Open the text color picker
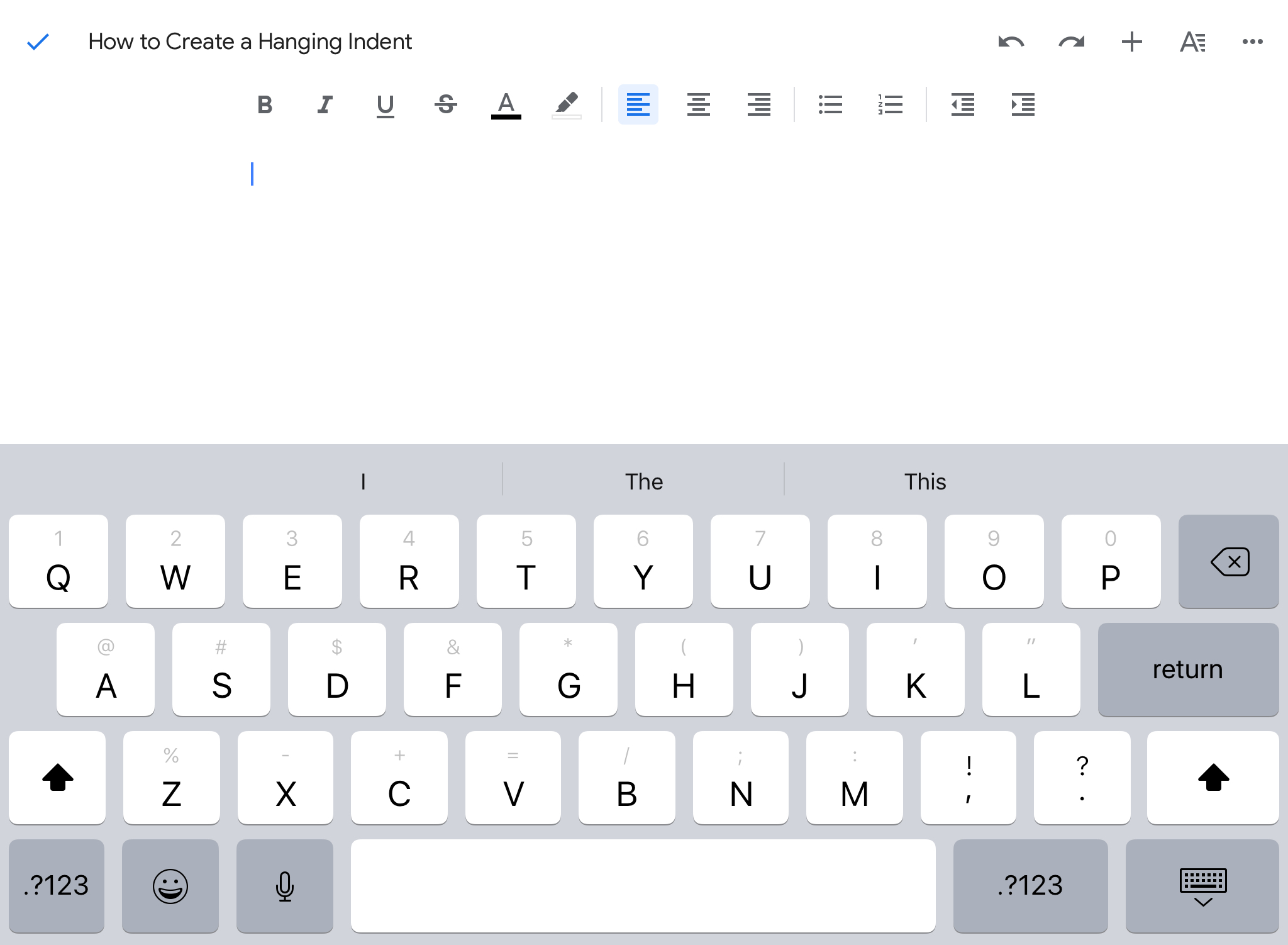This screenshot has height=945, width=1288. tap(506, 104)
